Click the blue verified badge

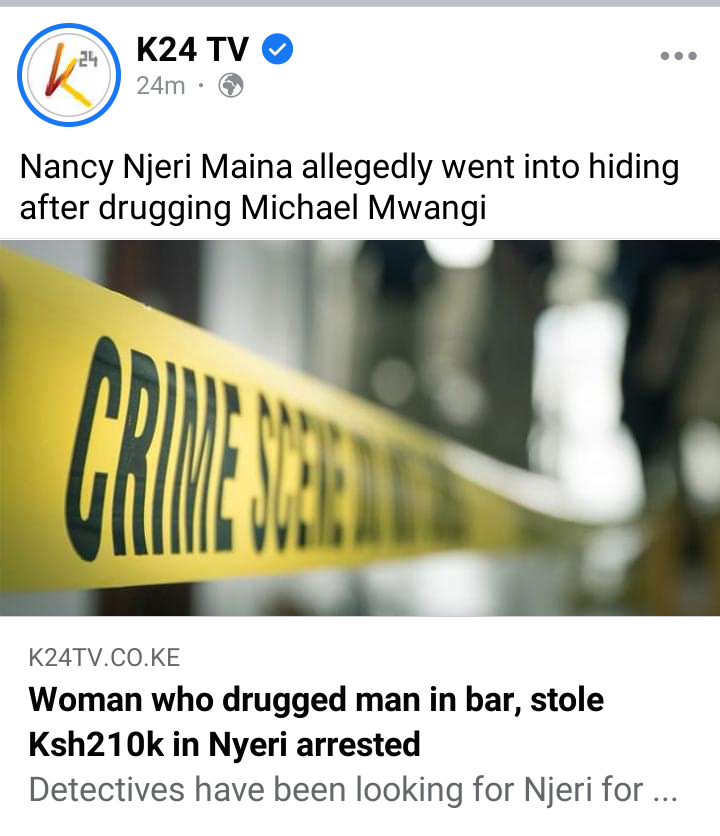pos(277,49)
